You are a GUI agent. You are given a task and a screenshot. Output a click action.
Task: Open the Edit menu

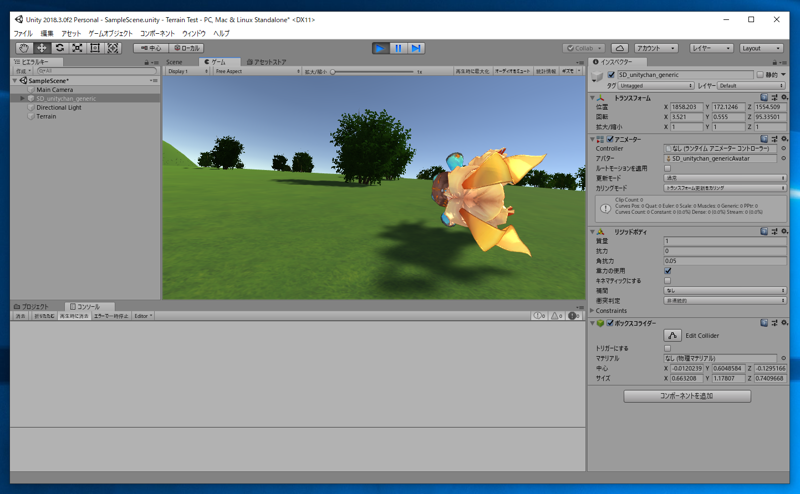pyautogui.click(x=47, y=34)
